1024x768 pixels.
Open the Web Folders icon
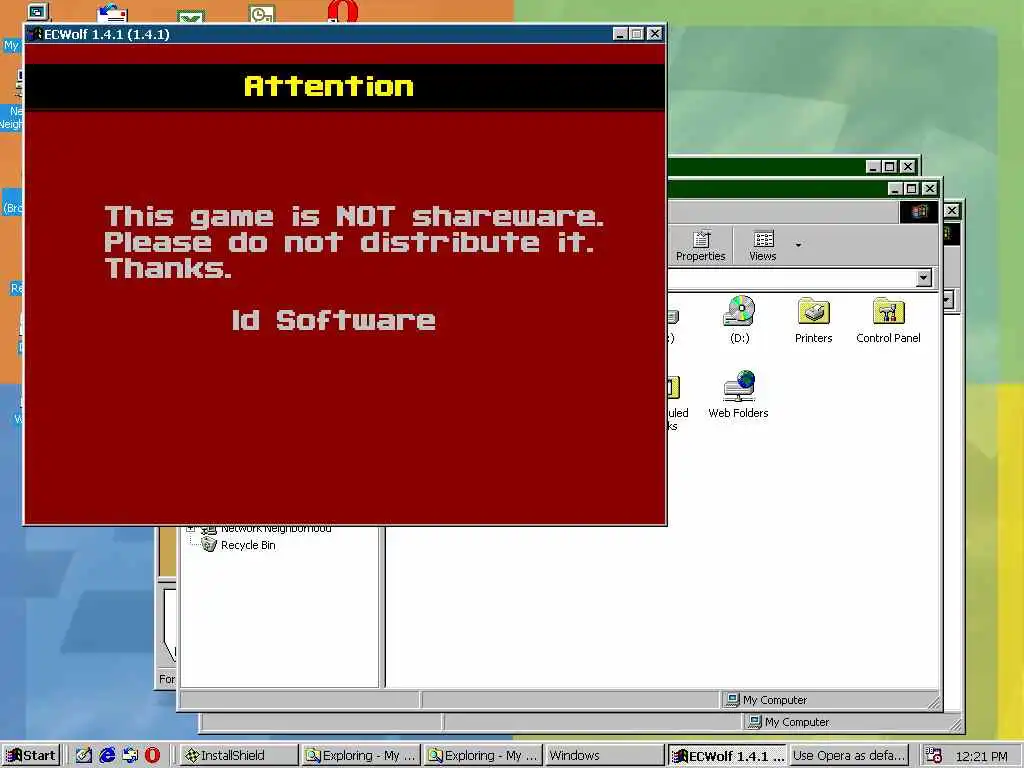(738, 394)
